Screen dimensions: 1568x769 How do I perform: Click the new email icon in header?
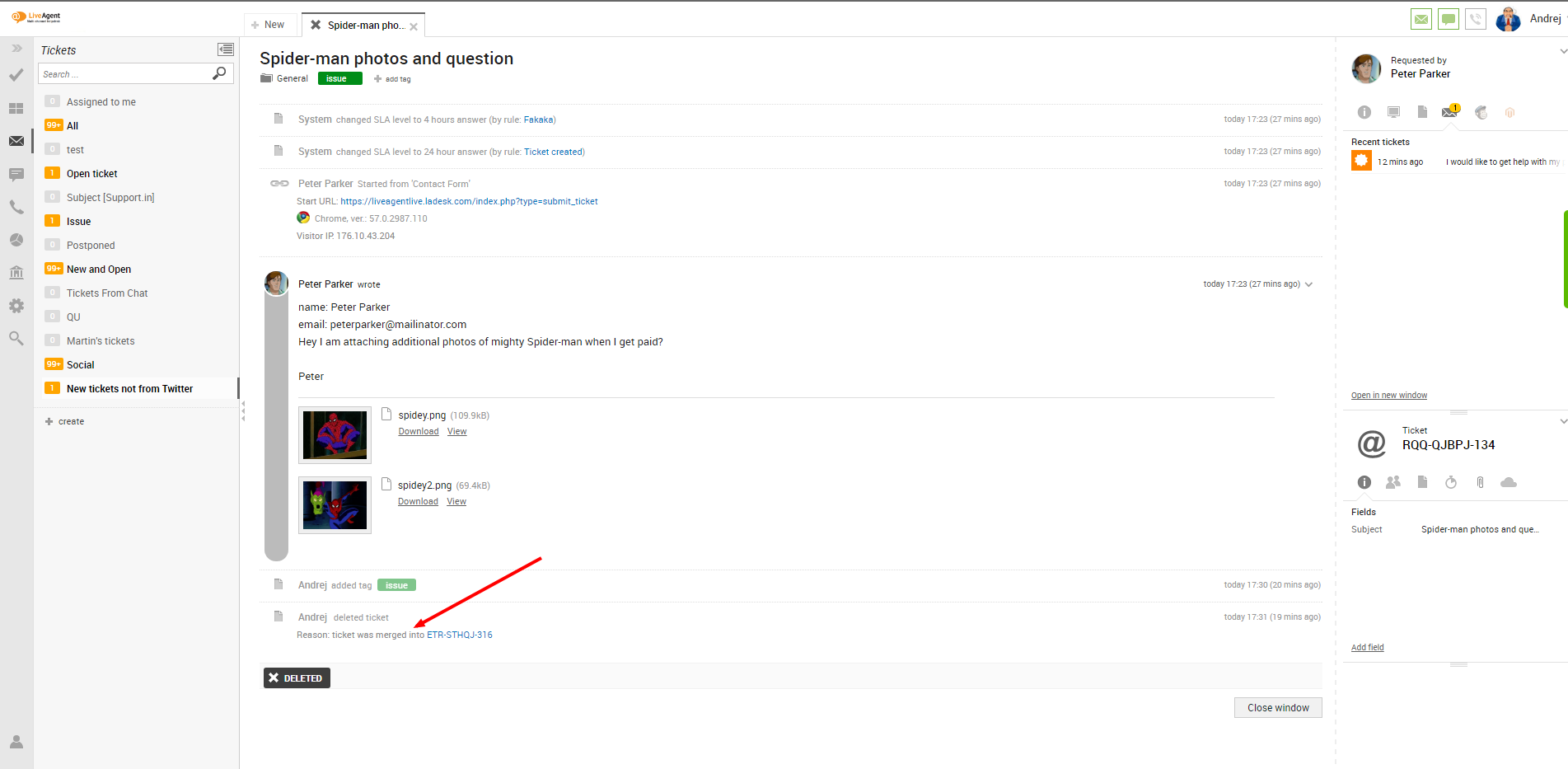pos(1421,19)
